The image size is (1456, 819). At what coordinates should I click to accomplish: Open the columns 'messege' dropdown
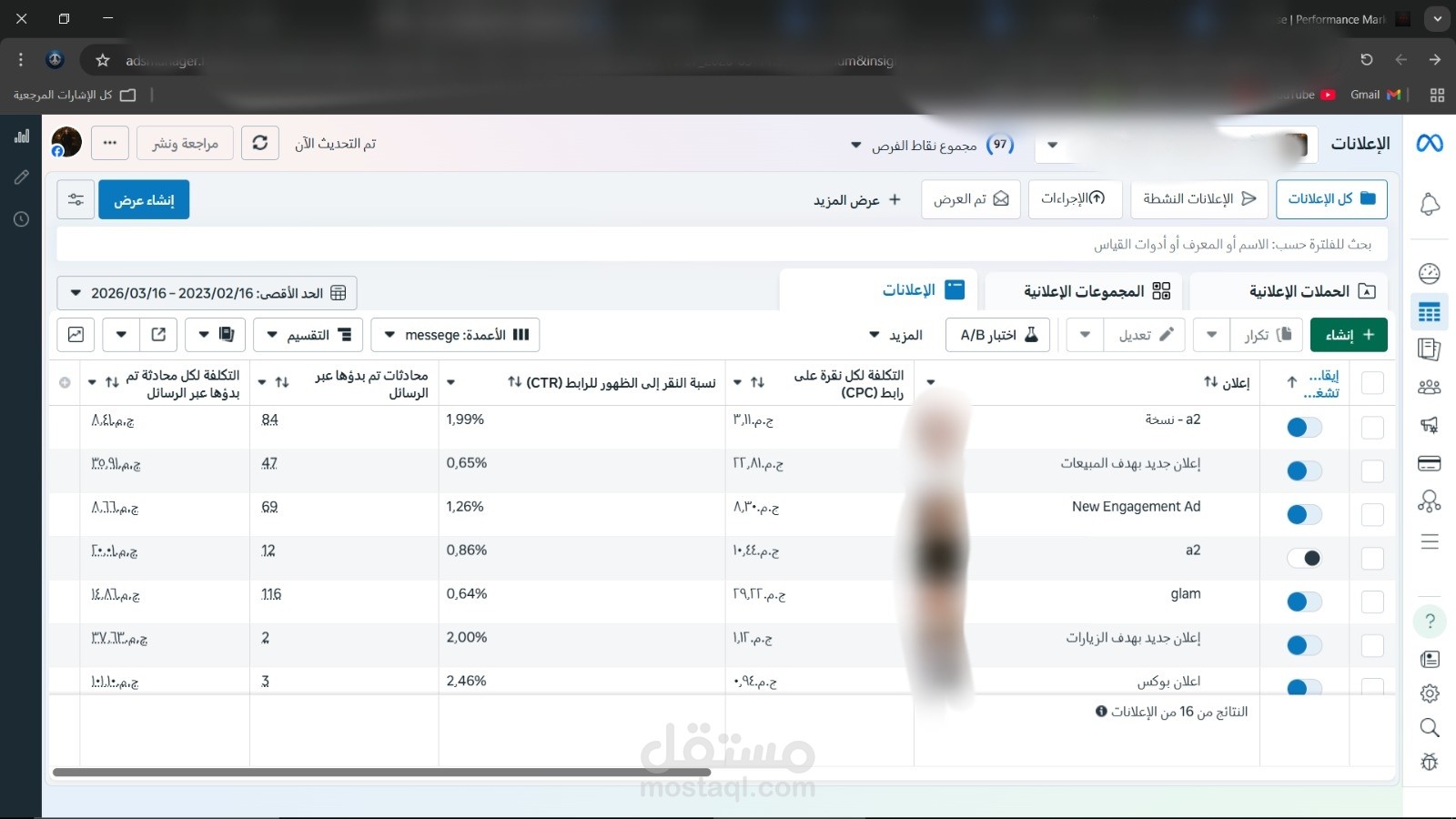tap(455, 335)
